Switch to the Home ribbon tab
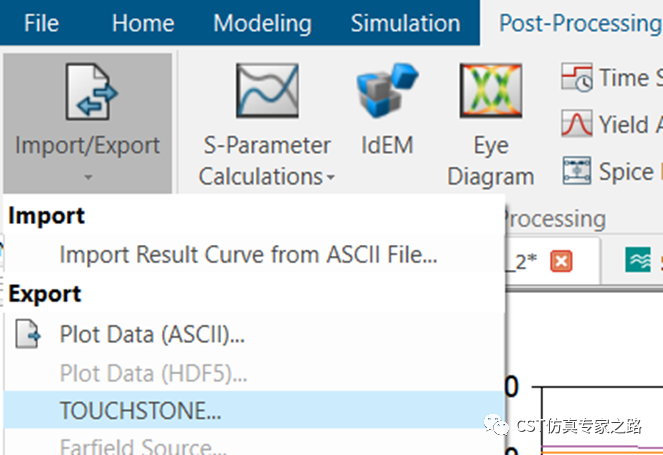Viewport: 663px width, 455px height. pos(143,23)
